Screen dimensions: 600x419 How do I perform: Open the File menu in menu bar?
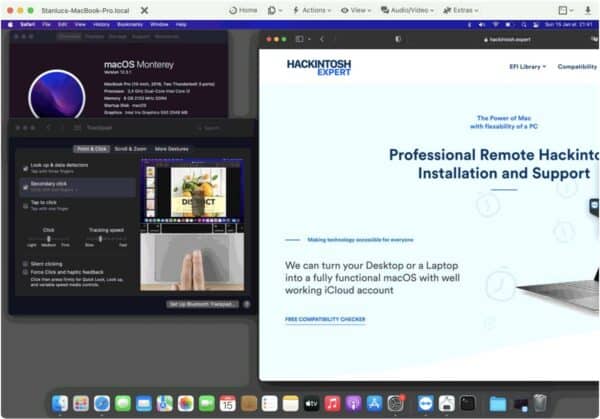[46, 24]
